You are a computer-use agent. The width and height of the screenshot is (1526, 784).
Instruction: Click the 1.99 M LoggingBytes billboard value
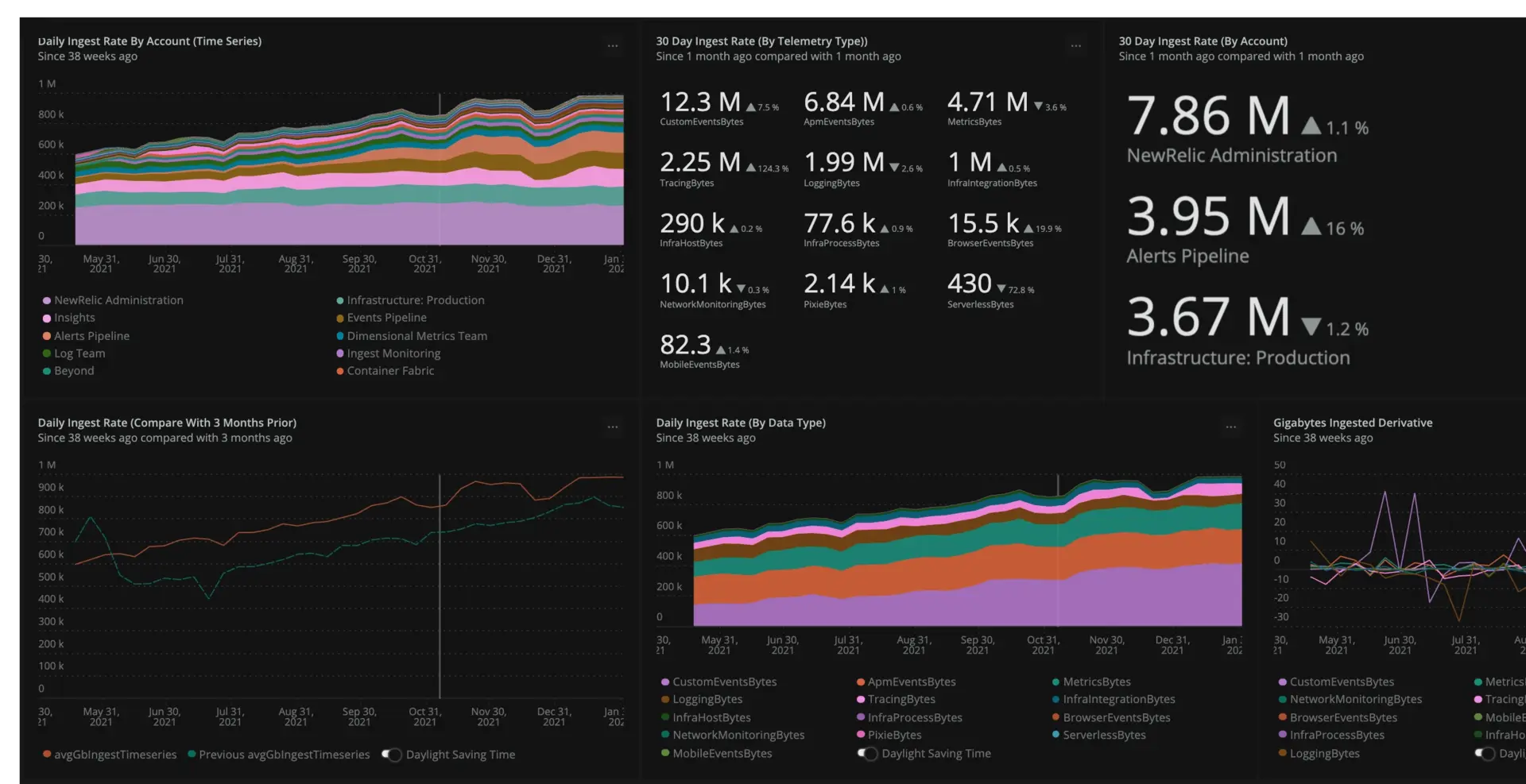tap(844, 163)
